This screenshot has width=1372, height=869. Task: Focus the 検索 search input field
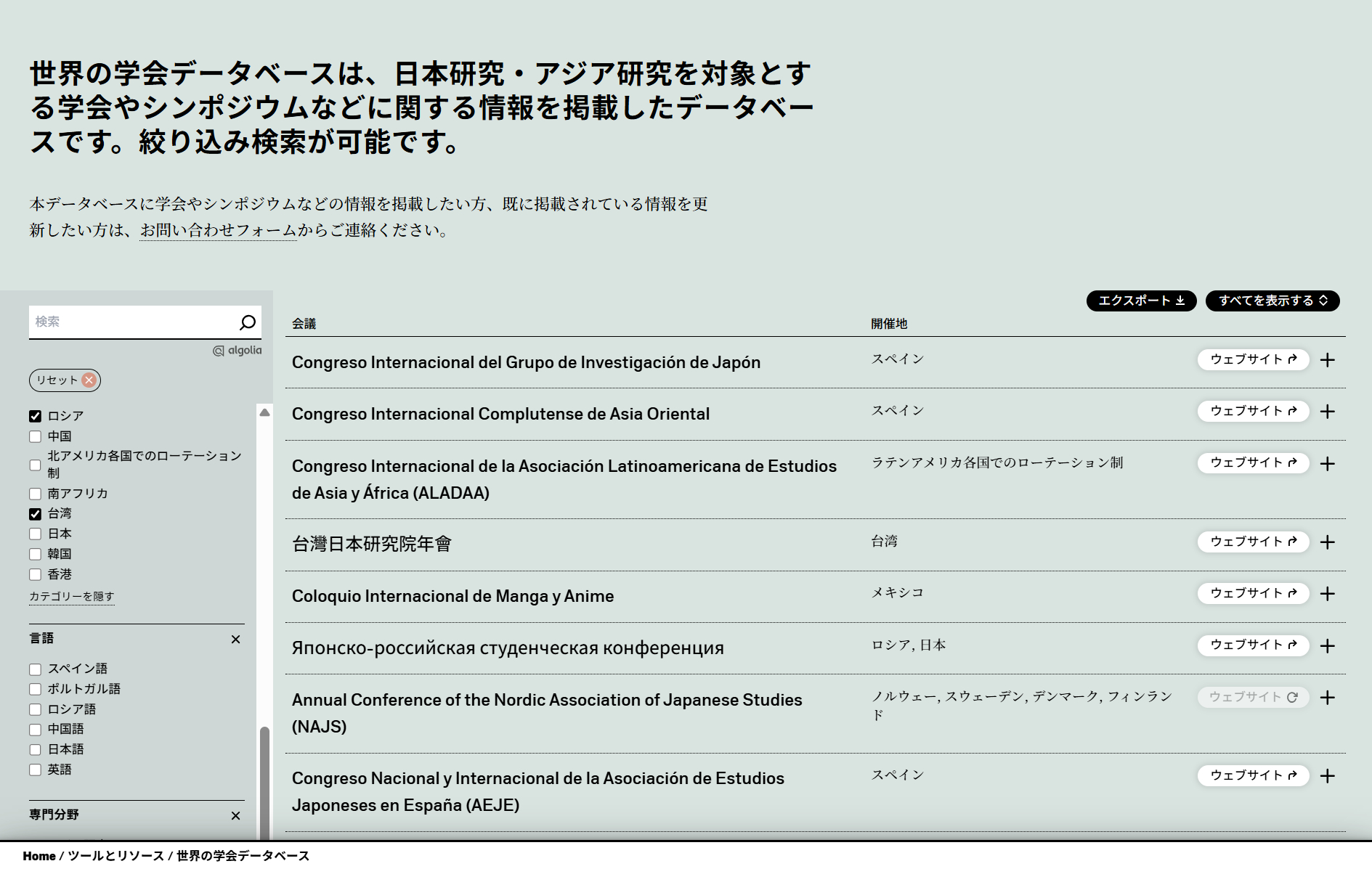tap(131, 322)
